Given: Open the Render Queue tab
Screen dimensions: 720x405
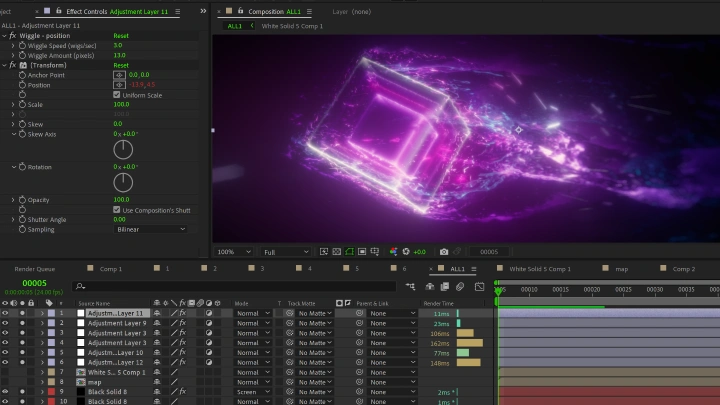Looking at the screenshot, I should (x=34, y=269).
